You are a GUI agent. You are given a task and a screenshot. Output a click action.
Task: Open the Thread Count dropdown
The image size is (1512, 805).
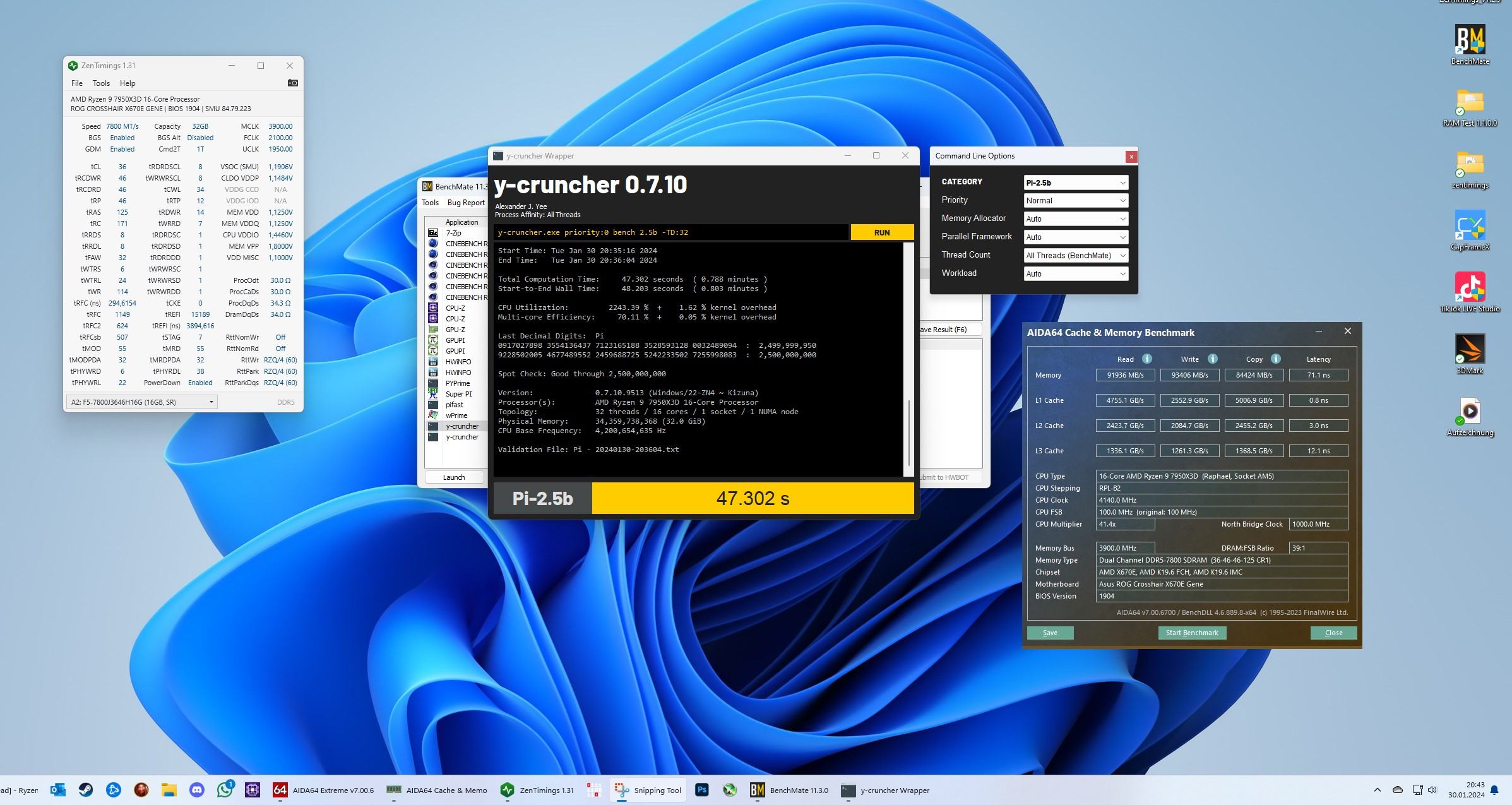click(x=1075, y=256)
